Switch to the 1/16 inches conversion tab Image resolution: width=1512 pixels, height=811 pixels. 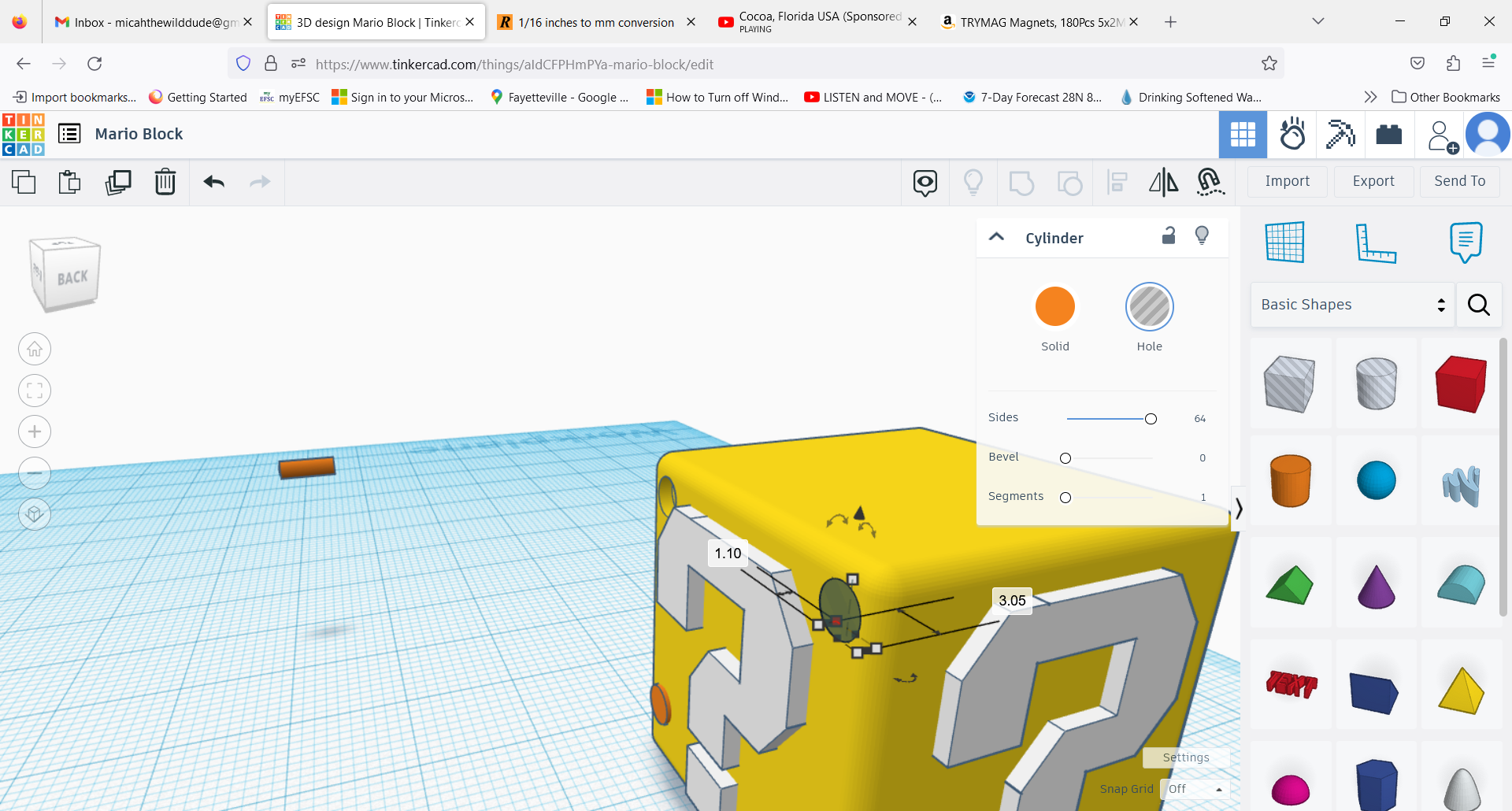click(595, 22)
